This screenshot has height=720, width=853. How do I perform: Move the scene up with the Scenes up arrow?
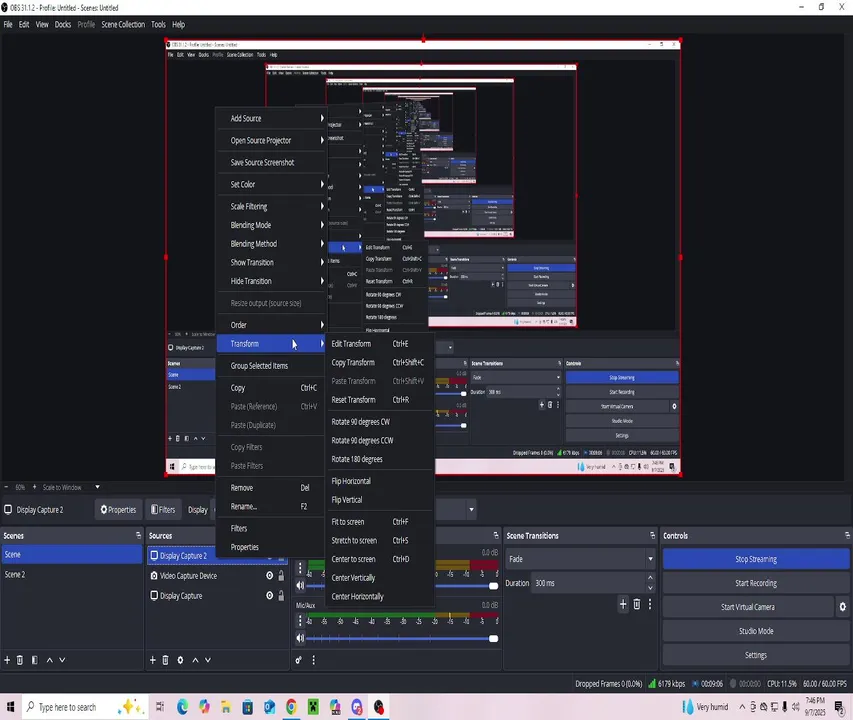click(x=50, y=660)
